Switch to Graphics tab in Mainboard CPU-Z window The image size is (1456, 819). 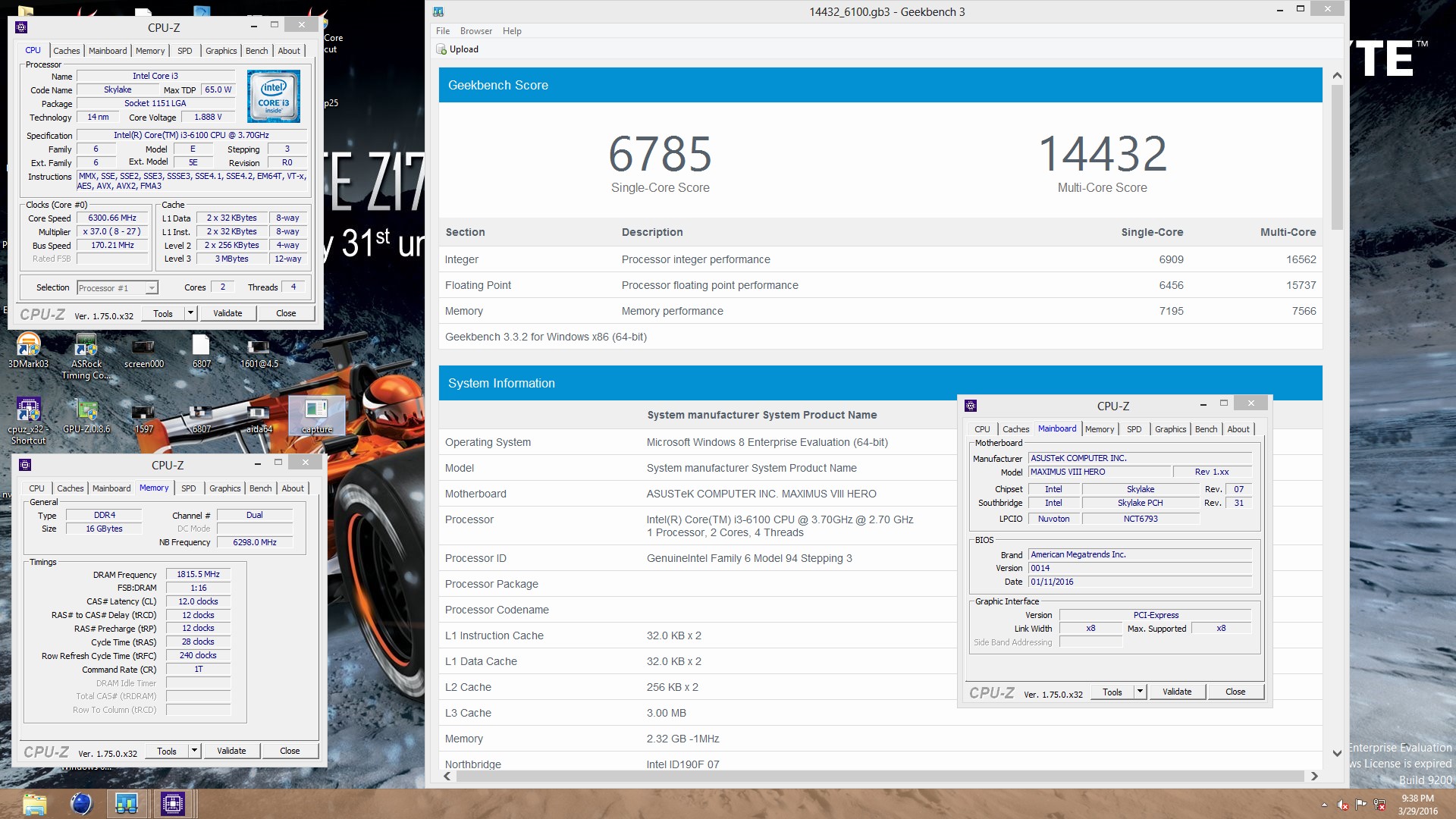pyautogui.click(x=1170, y=429)
